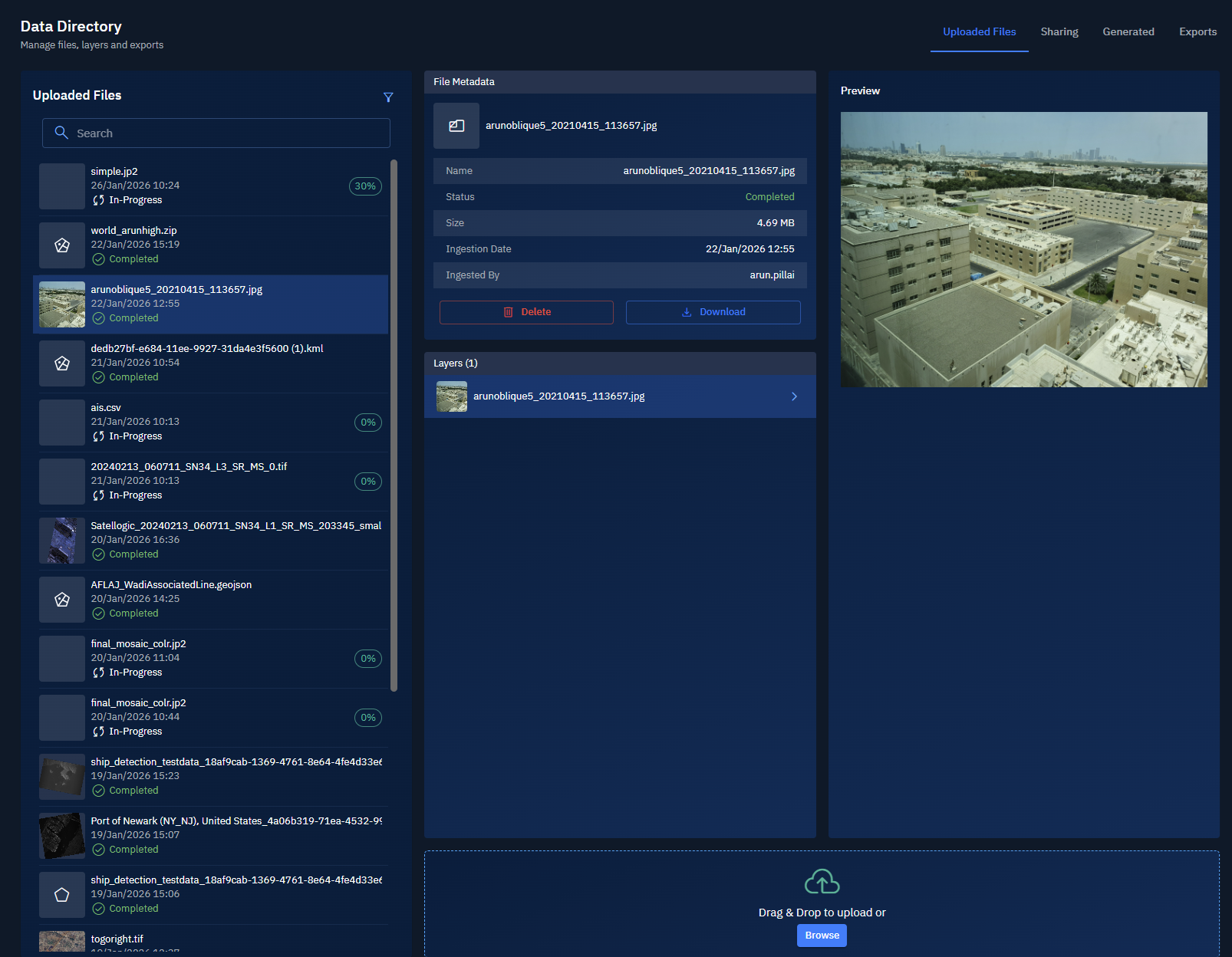The image size is (1232, 957).
Task: Click the Completed checkmark icon on arunoblique5 entry
Action: coord(98,317)
